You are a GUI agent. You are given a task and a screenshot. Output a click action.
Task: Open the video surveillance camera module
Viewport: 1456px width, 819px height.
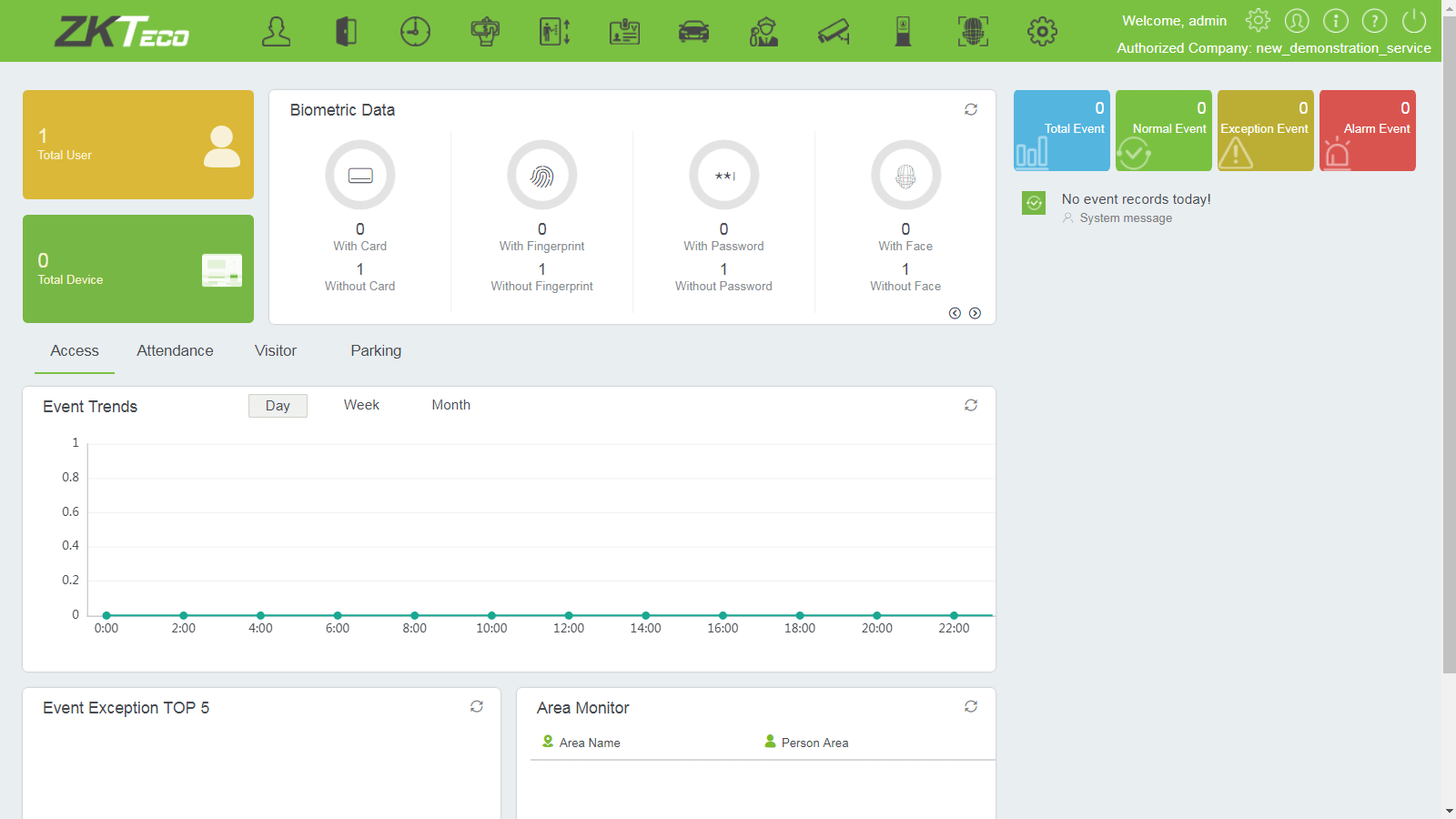tap(834, 32)
